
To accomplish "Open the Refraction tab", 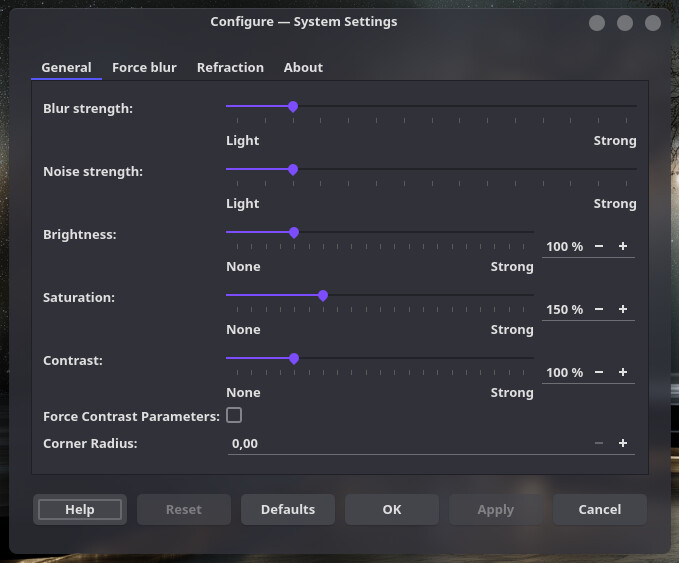I will point(230,68).
